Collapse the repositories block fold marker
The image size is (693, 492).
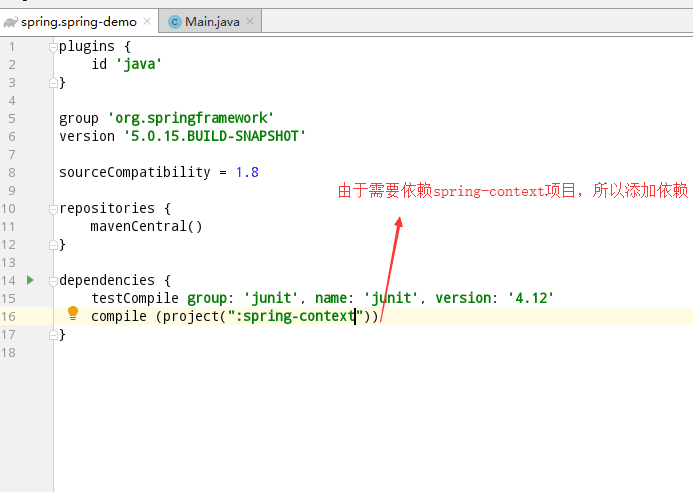pyautogui.click(x=53, y=209)
